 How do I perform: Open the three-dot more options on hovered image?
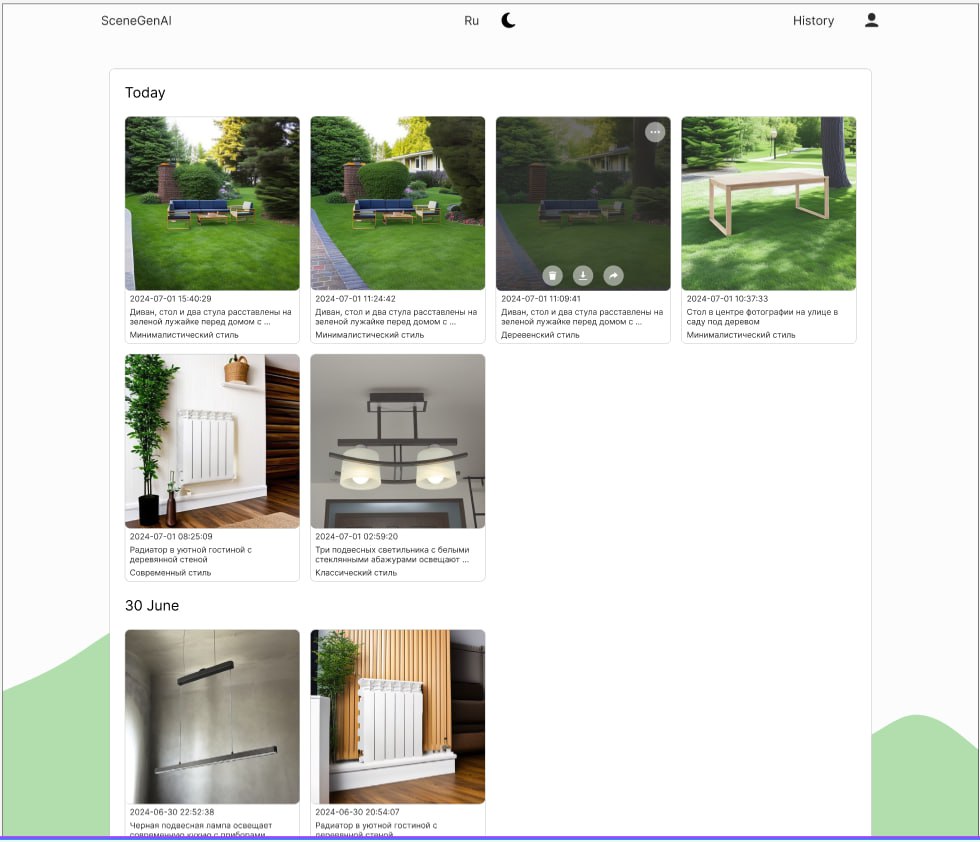[655, 132]
